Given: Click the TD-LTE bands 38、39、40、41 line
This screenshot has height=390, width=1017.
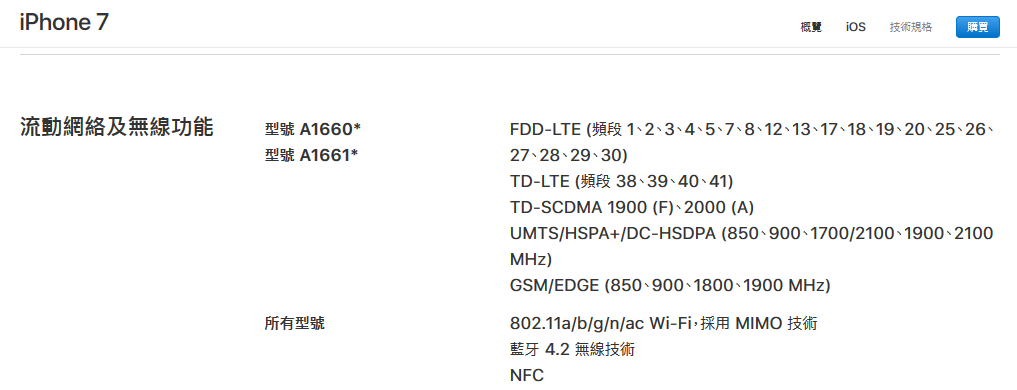Looking at the screenshot, I should 621,181.
